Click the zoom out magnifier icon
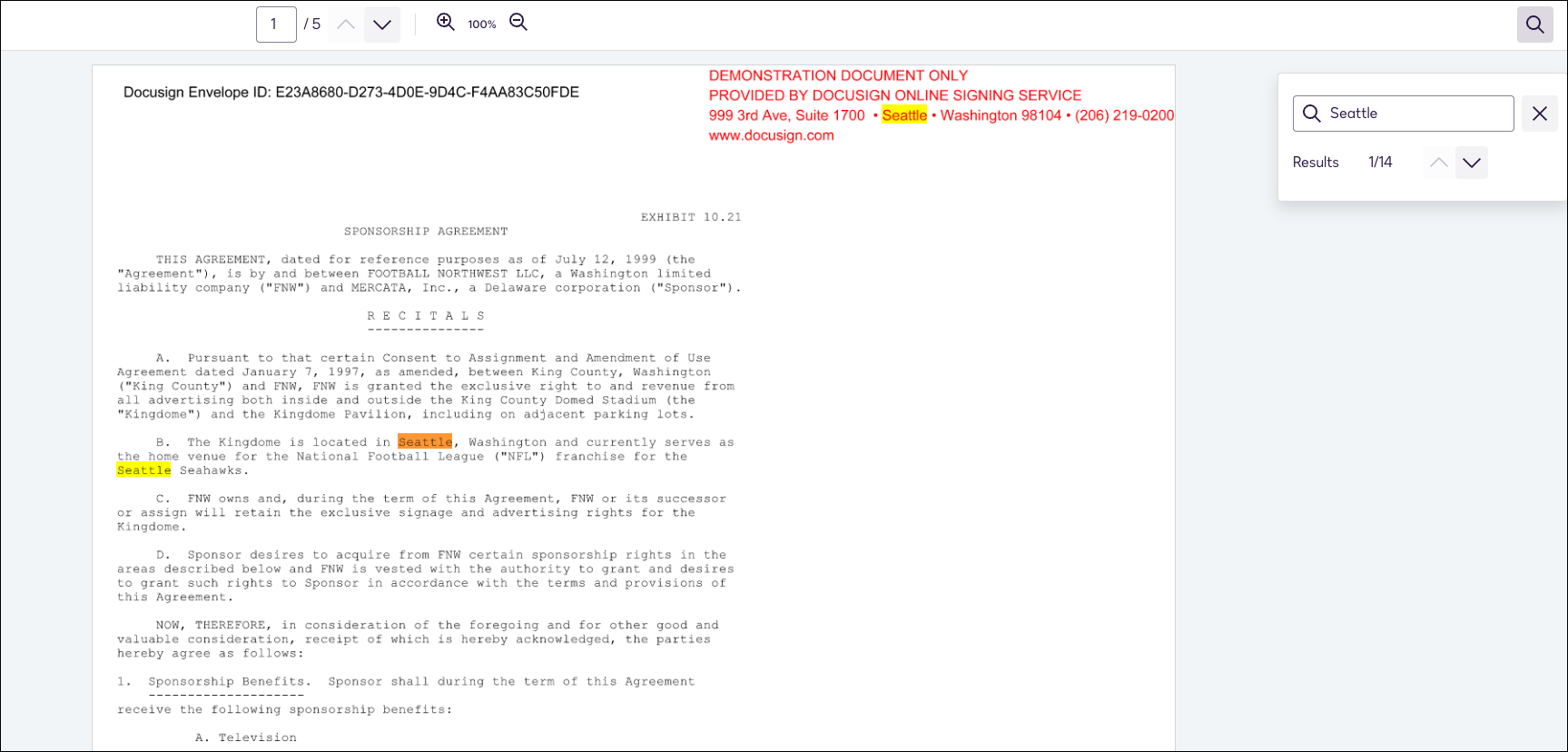This screenshot has width=1568, height=752. tap(518, 22)
